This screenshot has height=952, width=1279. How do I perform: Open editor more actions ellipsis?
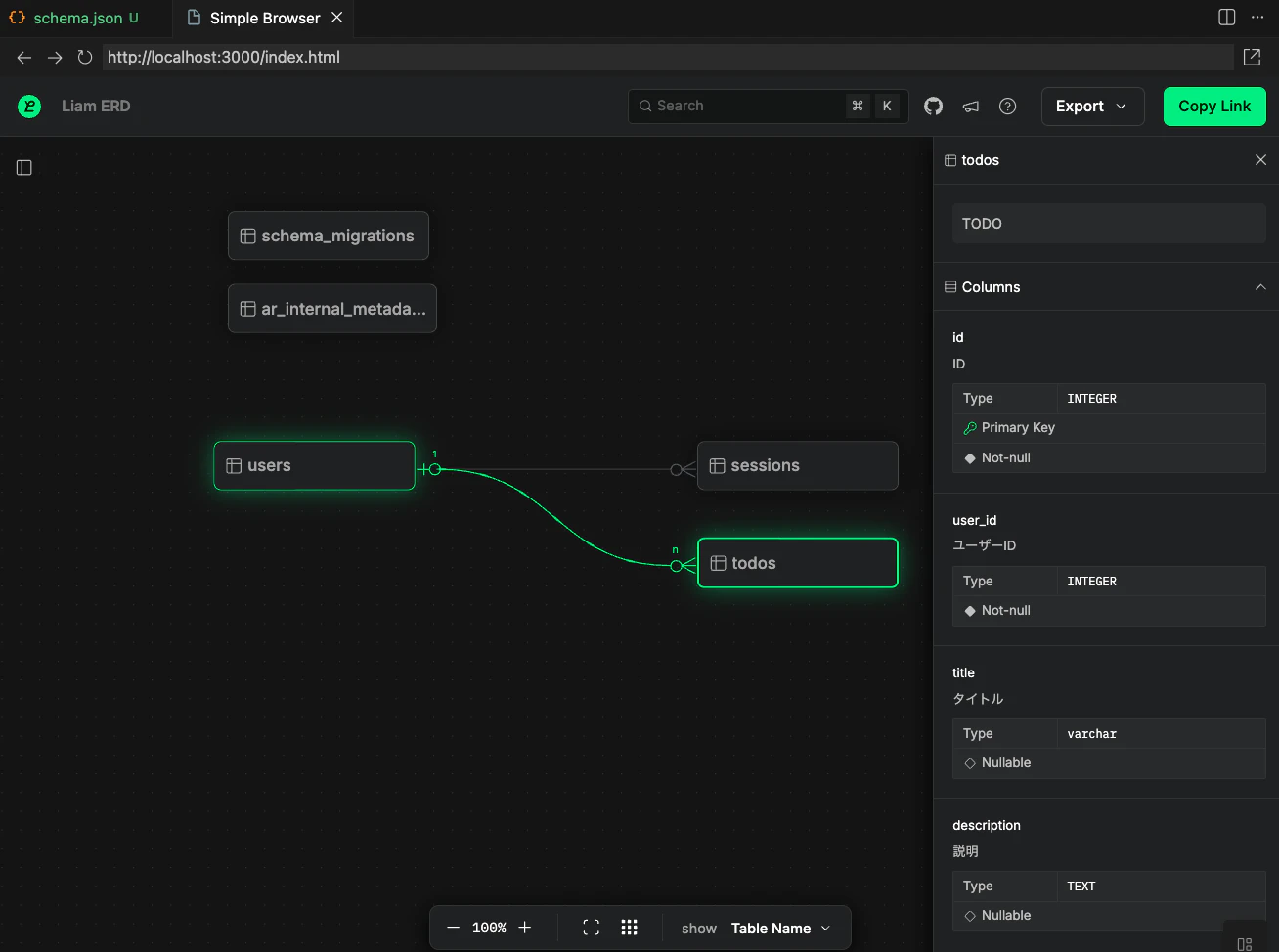1257,18
